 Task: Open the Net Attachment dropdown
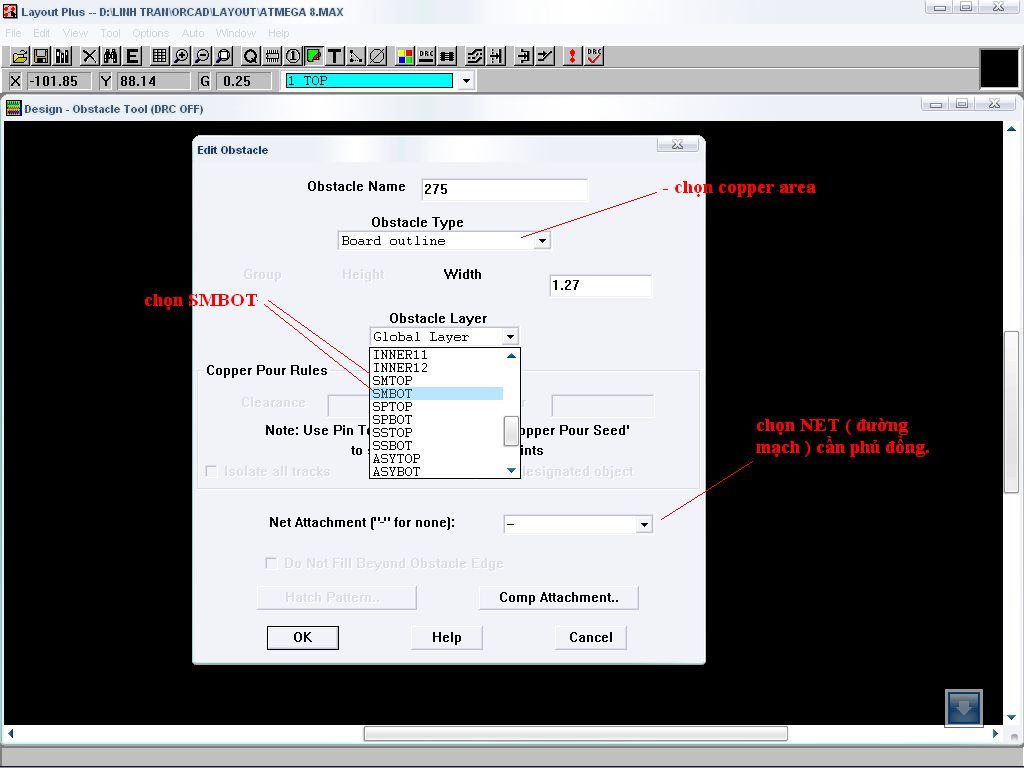pyautogui.click(x=644, y=524)
